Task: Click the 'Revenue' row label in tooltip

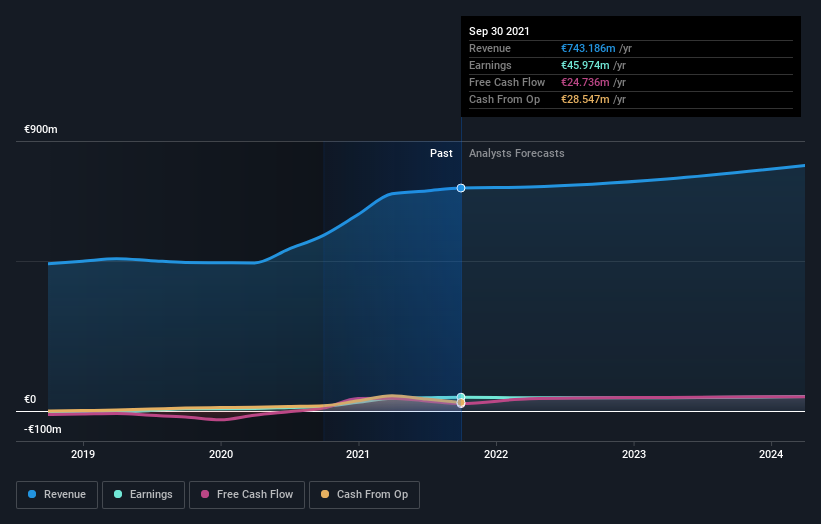Action: [x=490, y=48]
